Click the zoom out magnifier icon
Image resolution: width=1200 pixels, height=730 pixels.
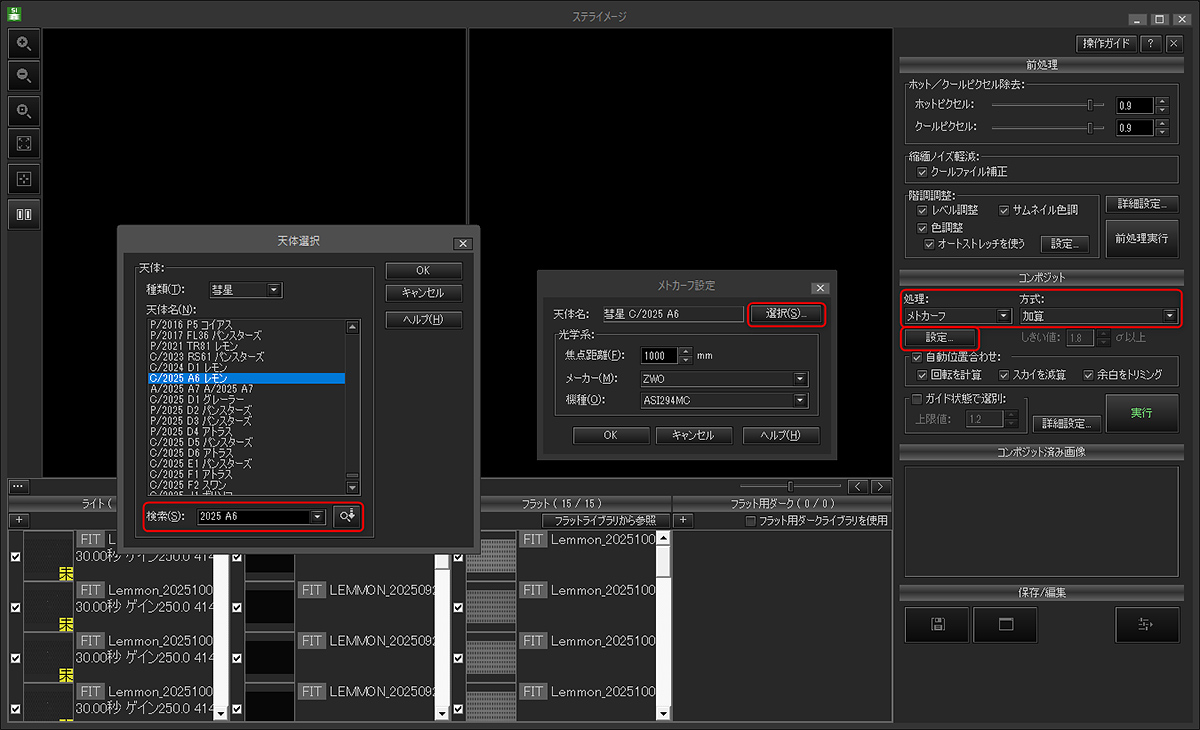pyautogui.click(x=24, y=75)
